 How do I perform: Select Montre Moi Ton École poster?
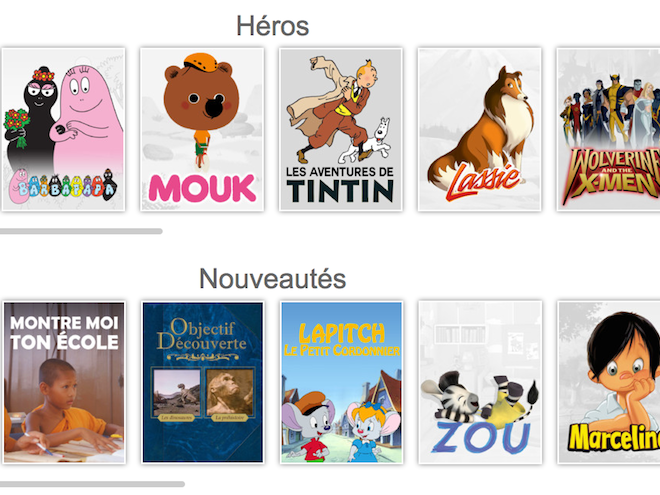click(64, 382)
